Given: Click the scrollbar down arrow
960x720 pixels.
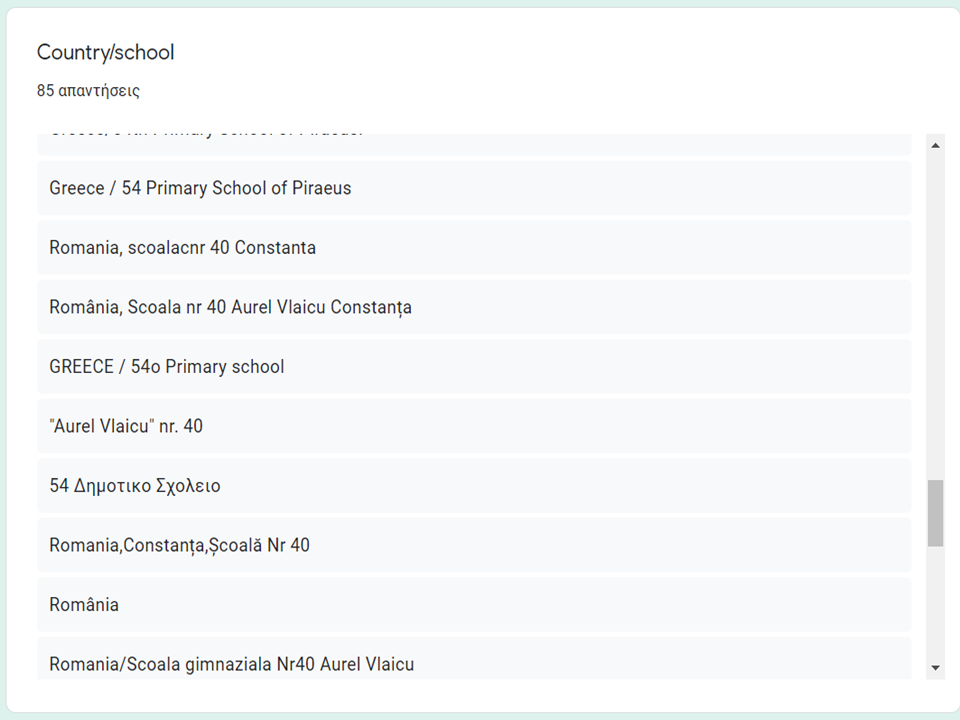Looking at the screenshot, I should tap(936, 667).
